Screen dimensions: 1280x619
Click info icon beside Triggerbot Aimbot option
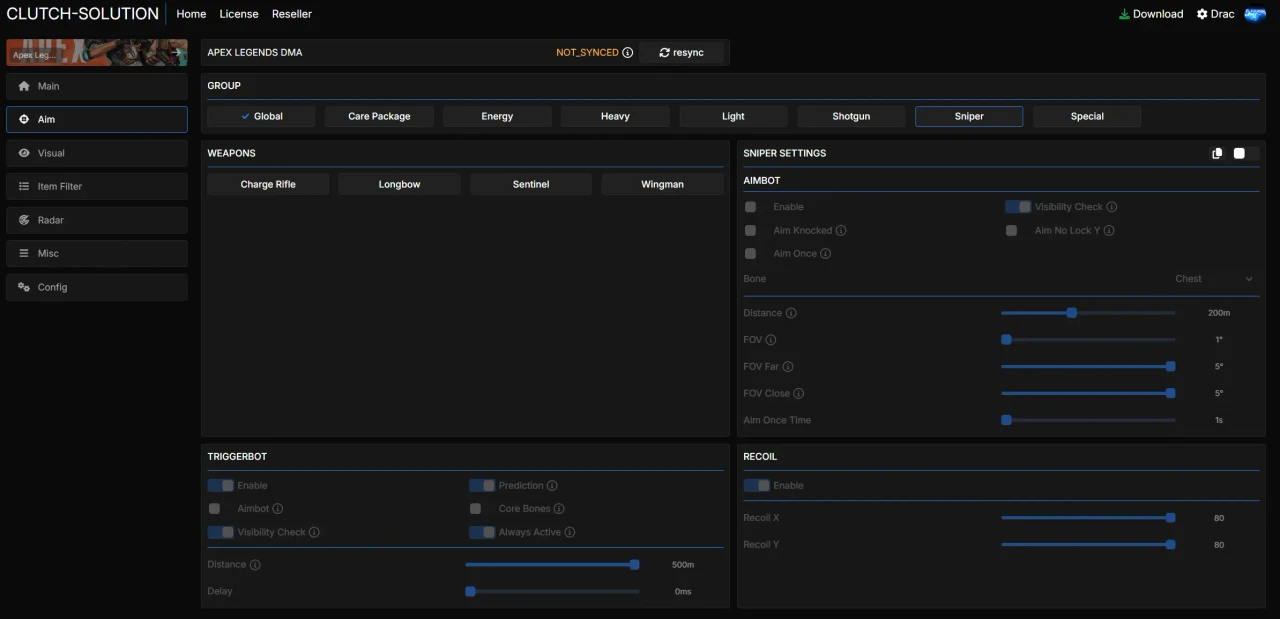[278, 509]
